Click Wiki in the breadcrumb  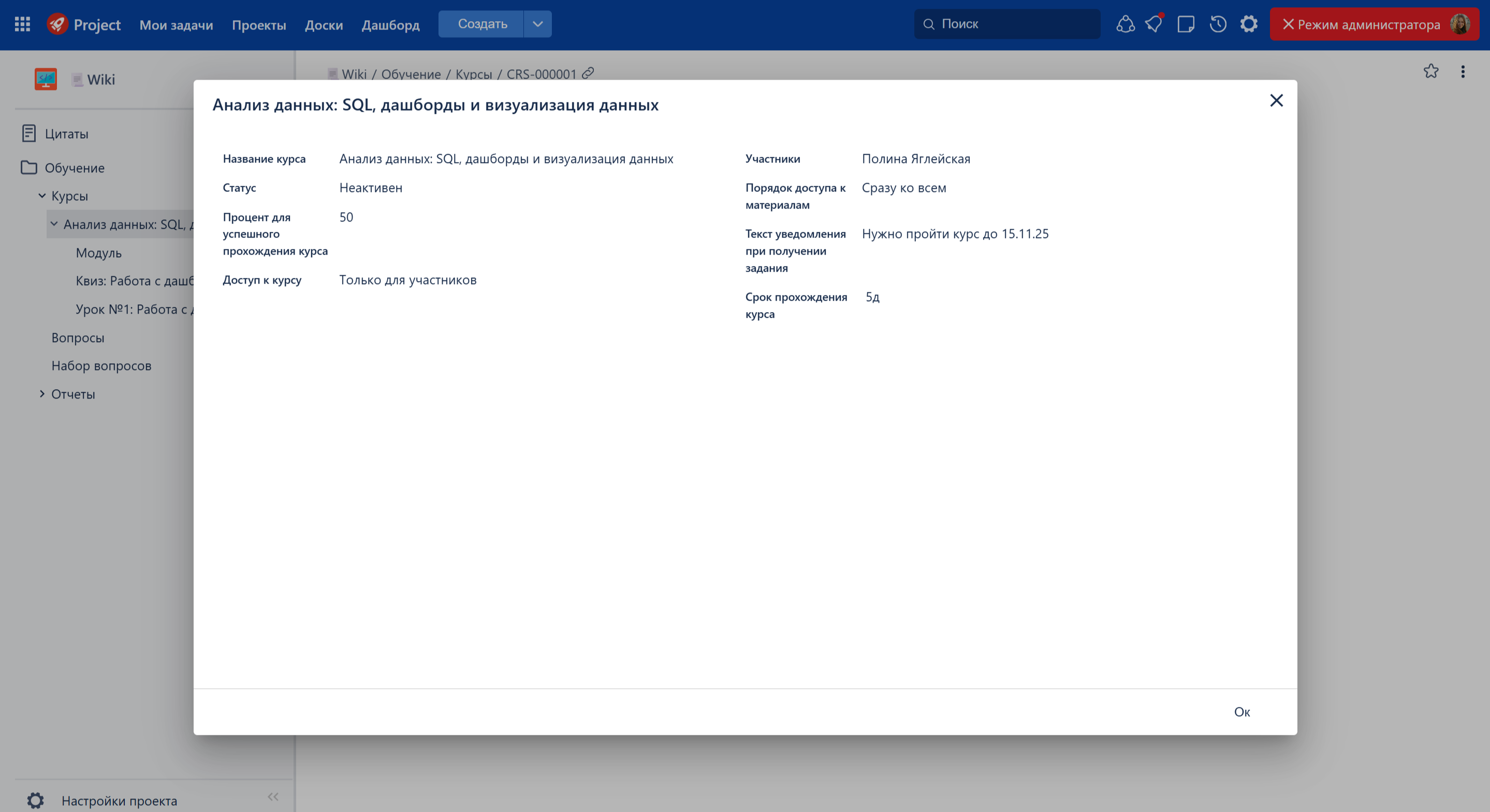pyautogui.click(x=354, y=74)
